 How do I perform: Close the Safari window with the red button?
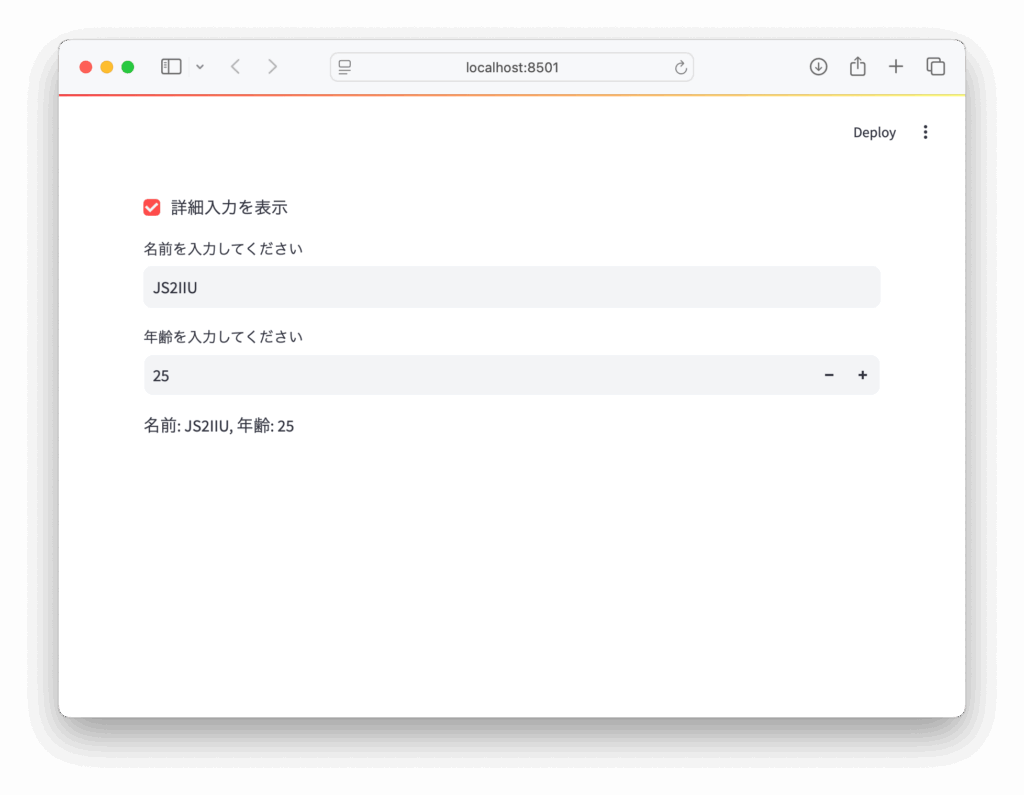[x=86, y=67]
